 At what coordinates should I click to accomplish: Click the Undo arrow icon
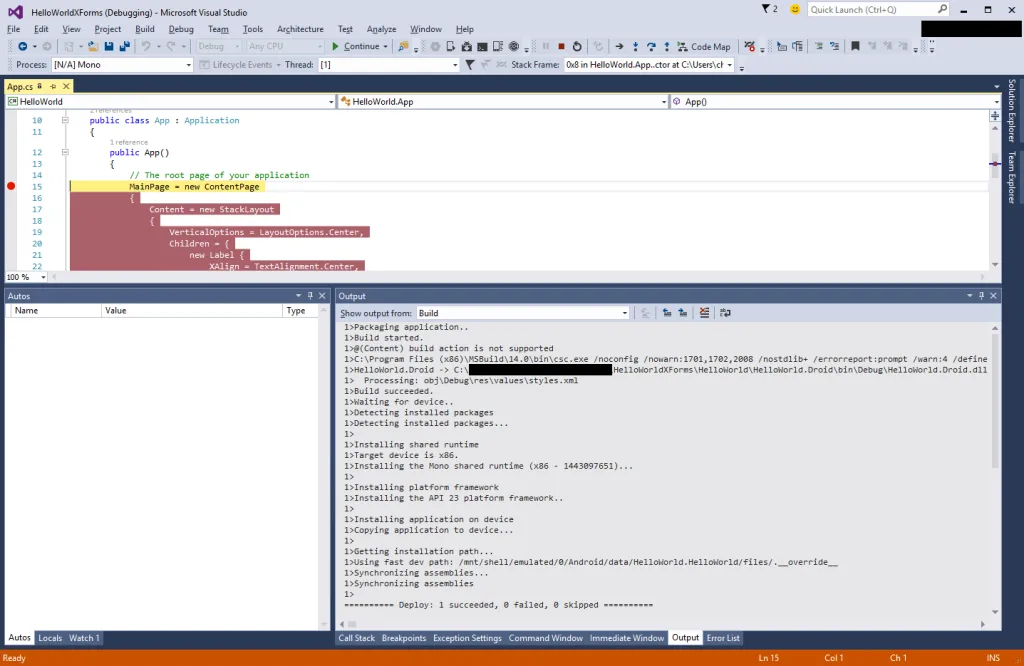click(146, 46)
